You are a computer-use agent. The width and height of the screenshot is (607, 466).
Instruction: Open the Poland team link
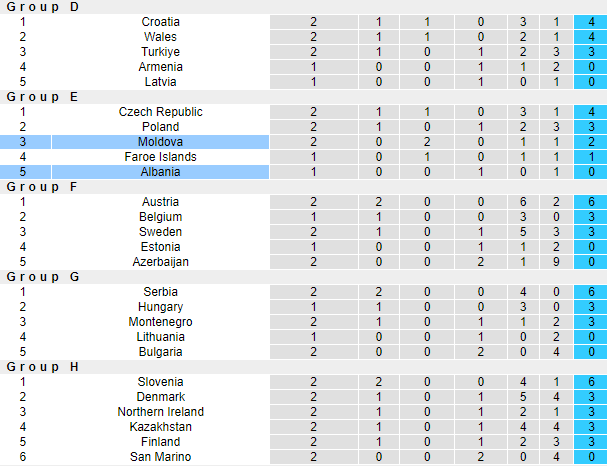[x=160, y=127]
